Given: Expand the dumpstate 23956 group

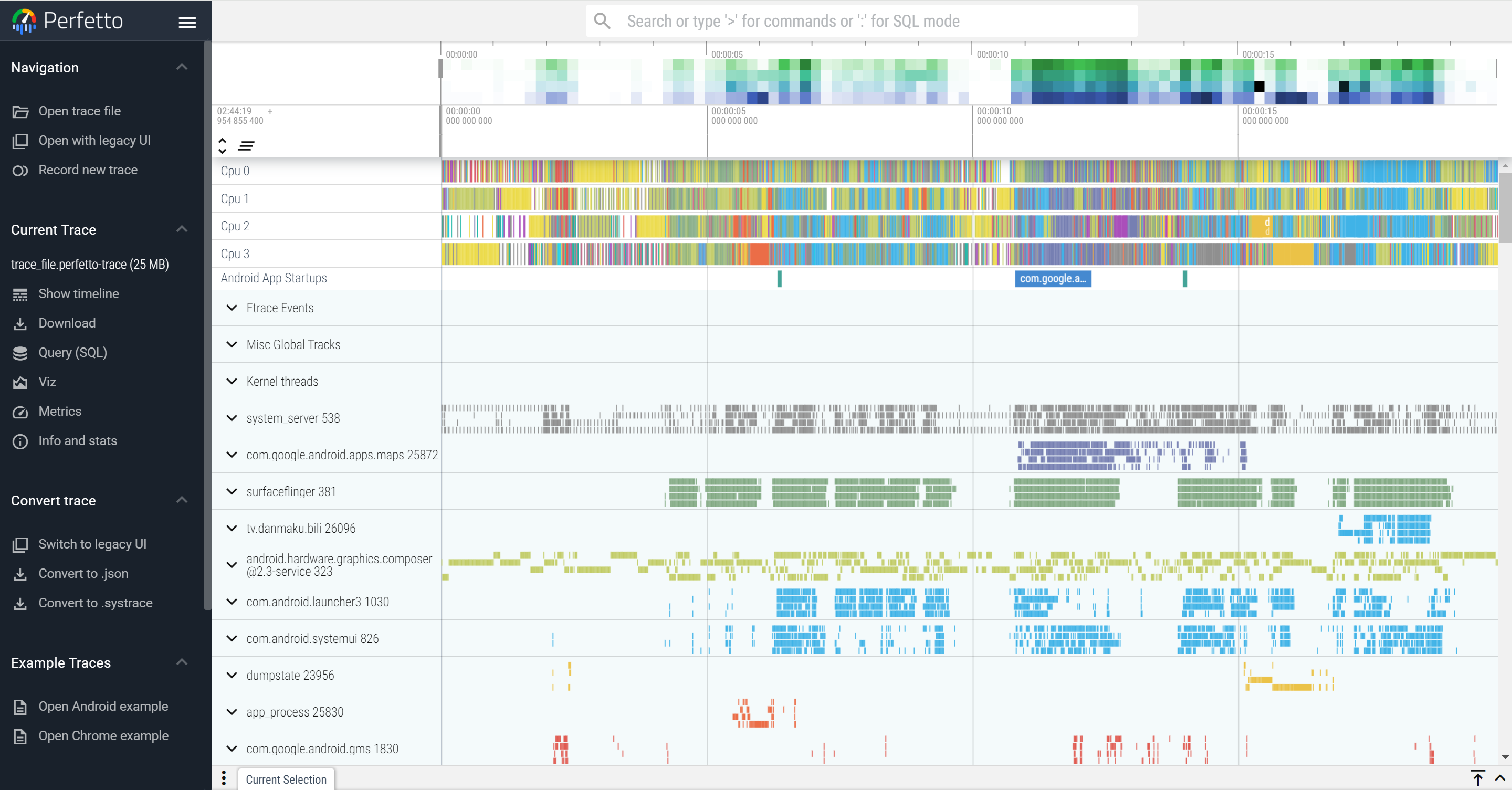Looking at the screenshot, I should (232, 675).
